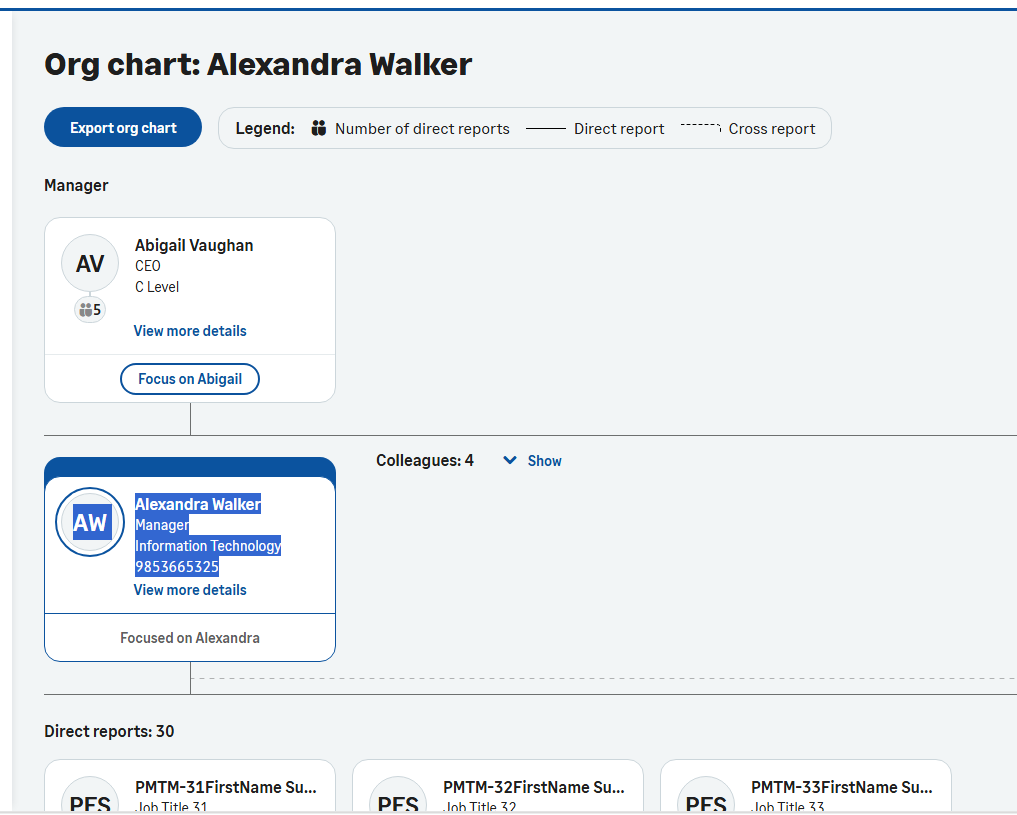The width and height of the screenshot is (1017, 815).
Task: Click the Export org chart button
Action: click(123, 128)
